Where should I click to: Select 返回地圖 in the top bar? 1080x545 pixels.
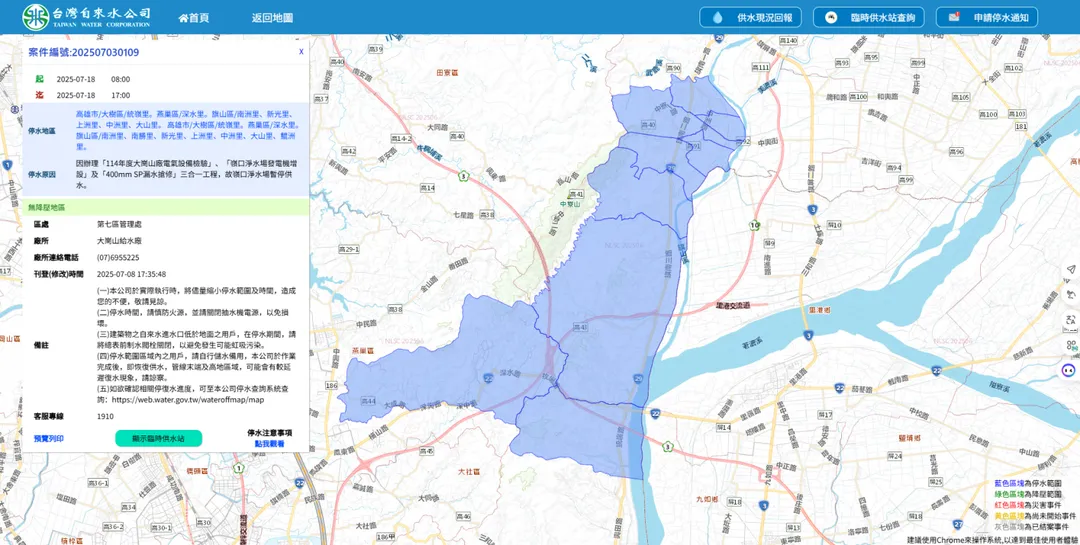tap(272, 18)
